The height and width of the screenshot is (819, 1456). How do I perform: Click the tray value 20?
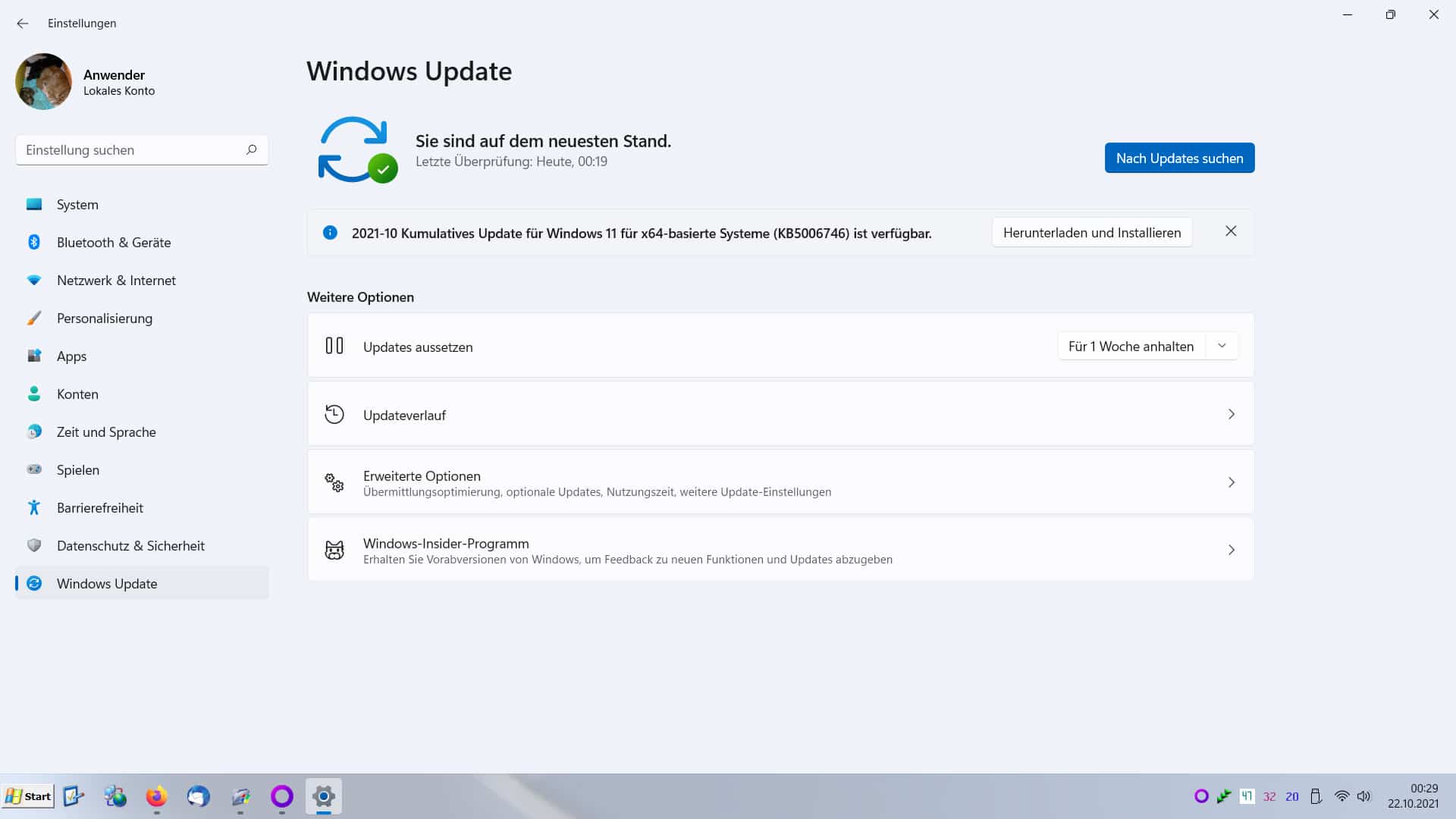pyautogui.click(x=1292, y=796)
